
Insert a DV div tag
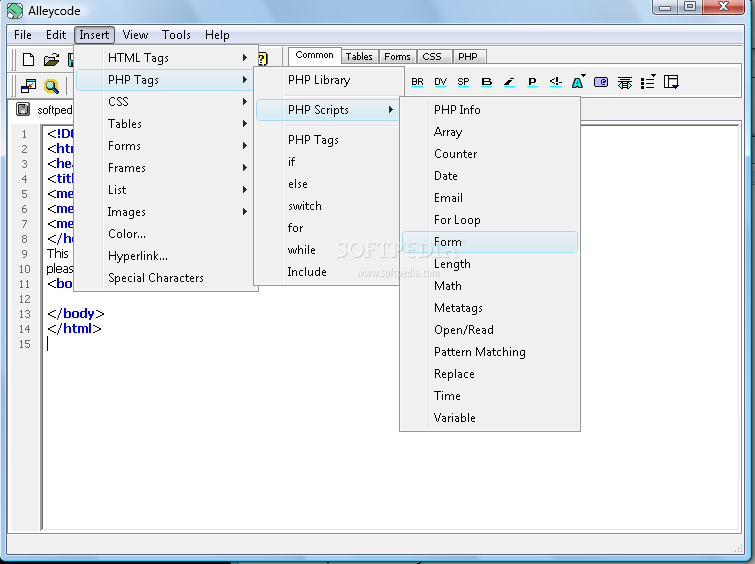440,82
